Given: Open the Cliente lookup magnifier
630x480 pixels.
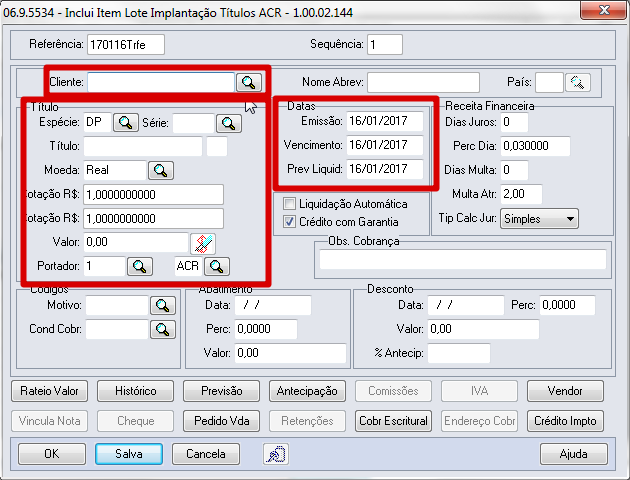Looking at the screenshot, I should pyautogui.click(x=249, y=82).
